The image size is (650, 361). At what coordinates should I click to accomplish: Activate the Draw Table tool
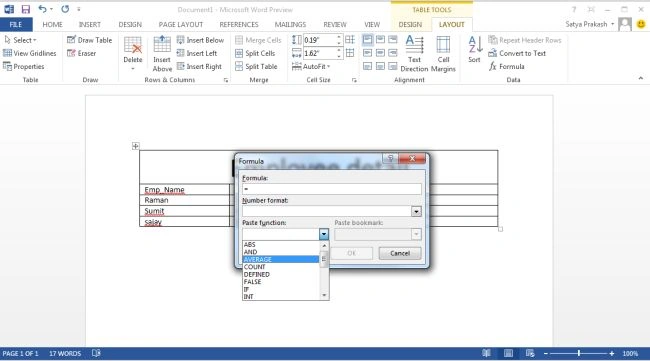[x=90, y=40]
